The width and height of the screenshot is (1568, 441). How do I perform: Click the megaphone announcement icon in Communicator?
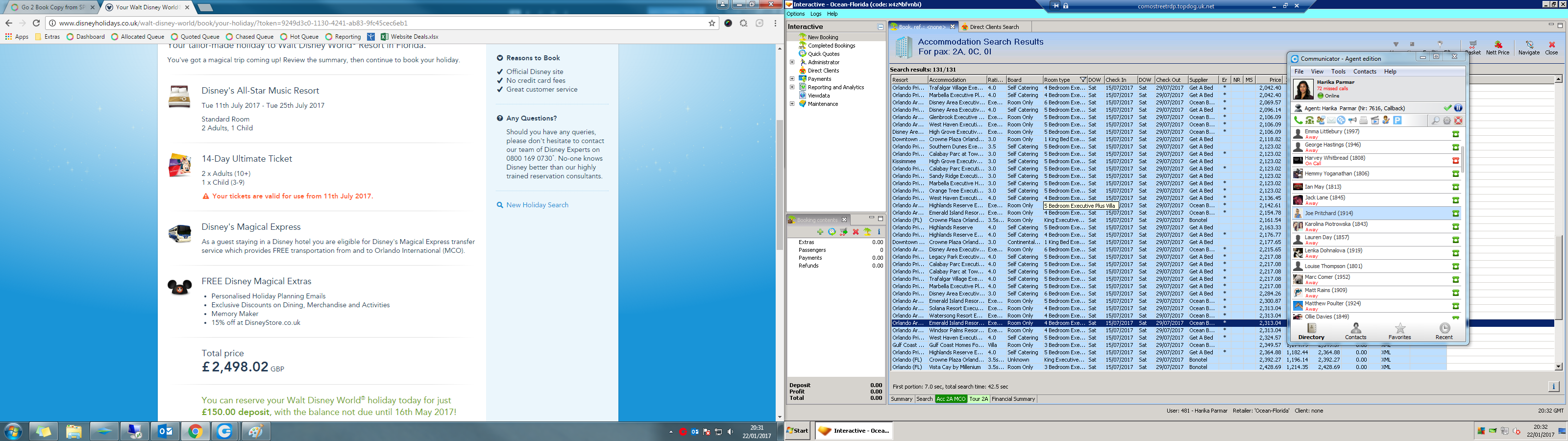(1352, 121)
